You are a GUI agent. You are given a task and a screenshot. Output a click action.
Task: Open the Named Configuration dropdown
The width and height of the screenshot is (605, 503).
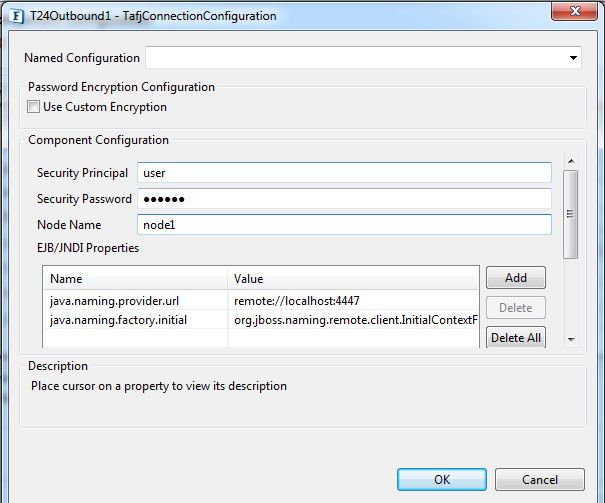tap(573, 58)
